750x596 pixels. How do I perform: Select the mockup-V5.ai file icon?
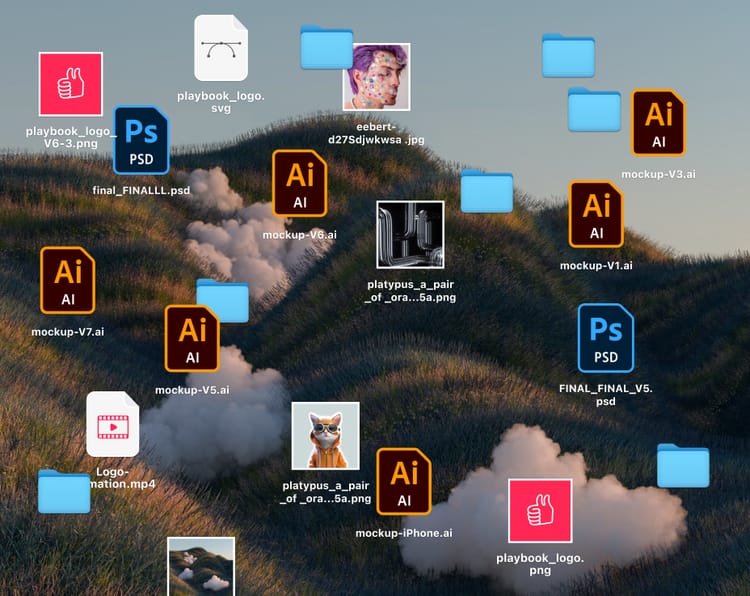tap(192, 338)
